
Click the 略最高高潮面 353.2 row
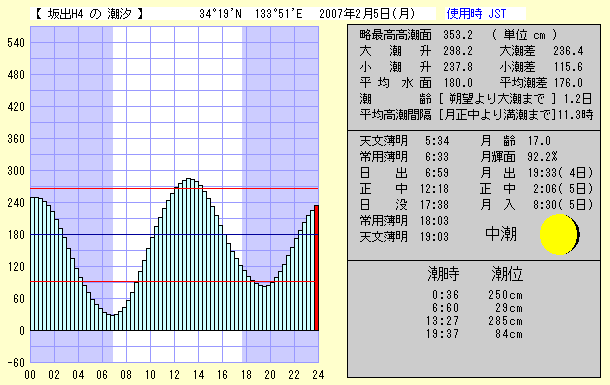point(416,35)
